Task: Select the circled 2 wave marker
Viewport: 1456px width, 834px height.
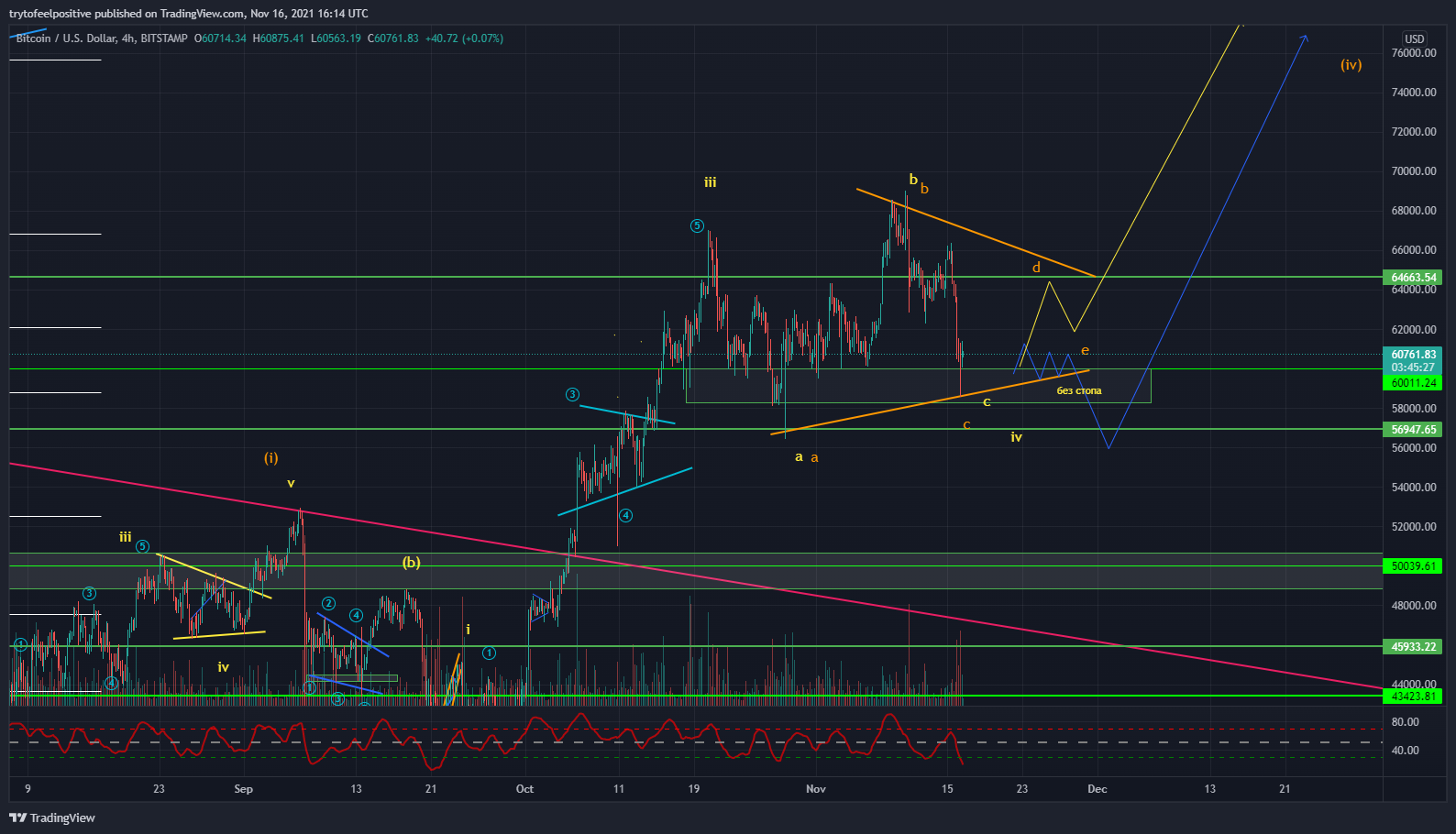Action: 328,604
